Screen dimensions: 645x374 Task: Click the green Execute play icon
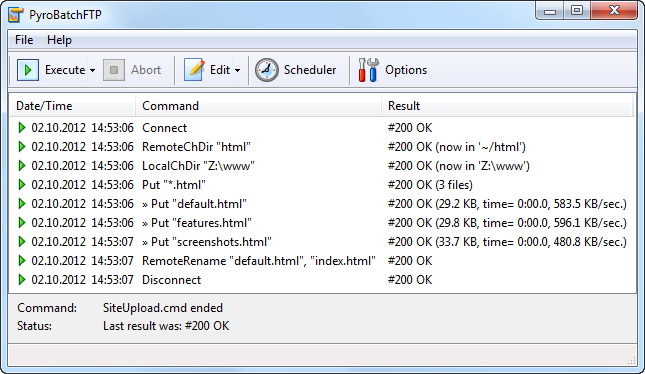(x=28, y=70)
